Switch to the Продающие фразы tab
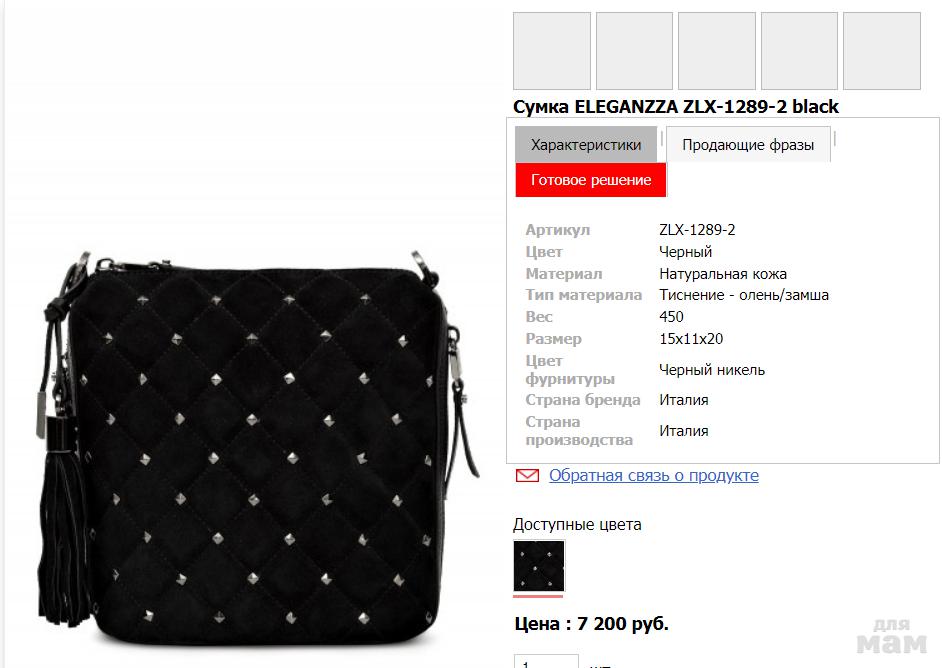Screen dimensions: 942x668 coord(748,145)
